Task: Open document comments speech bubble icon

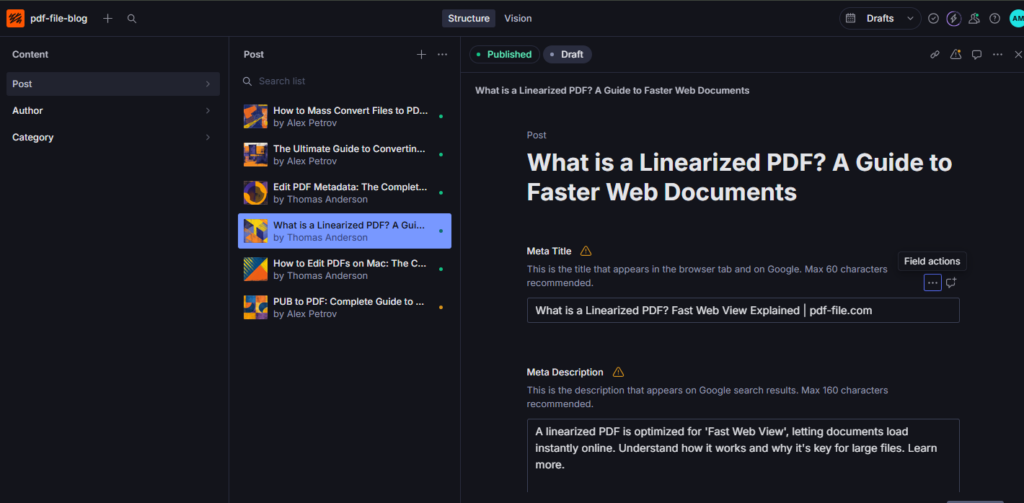Action: [x=976, y=54]
